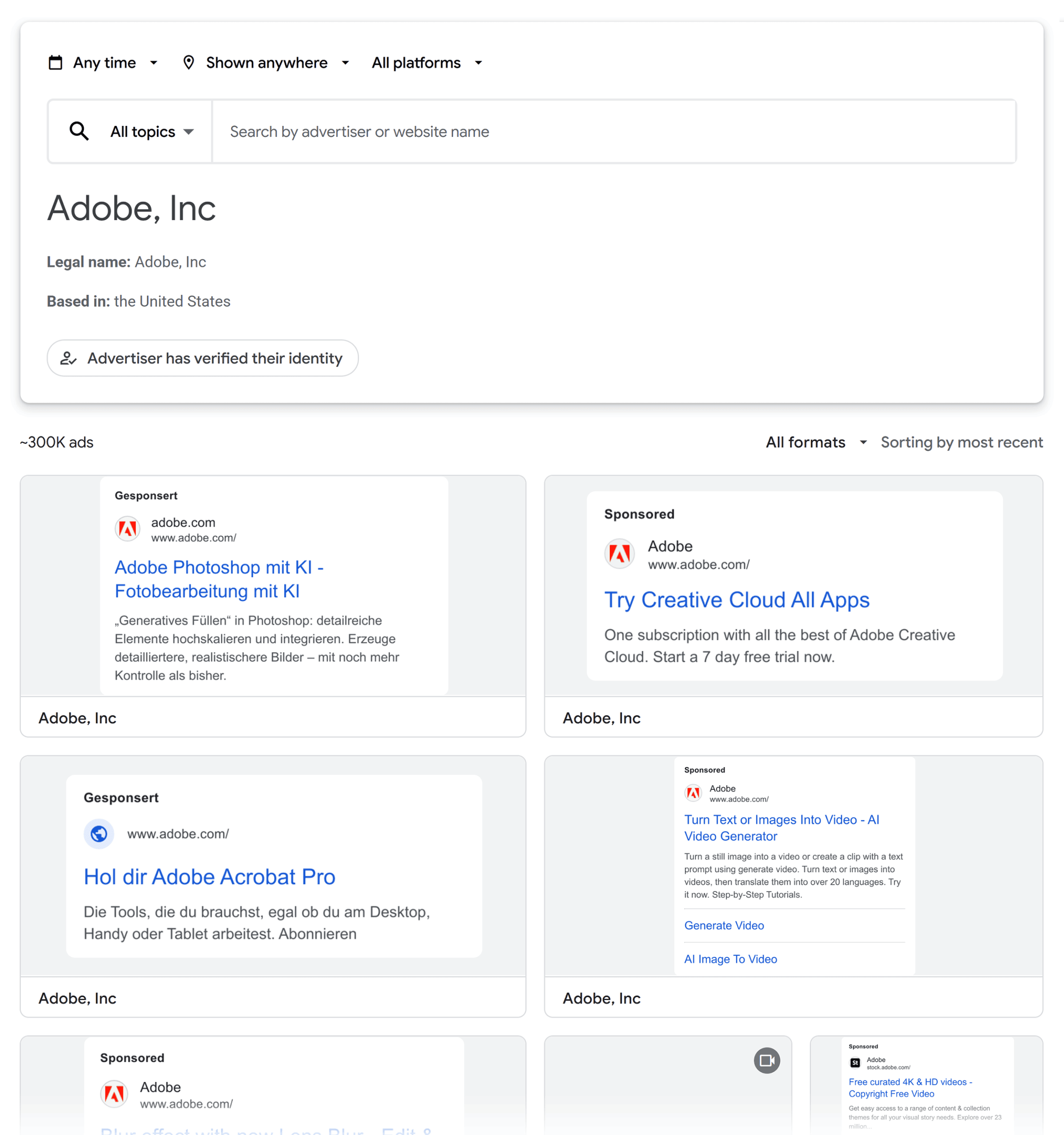This screenshot has width=1064, height=1135.
Task: Click the ~300K ads count text
Action: [x=56, y=442]
